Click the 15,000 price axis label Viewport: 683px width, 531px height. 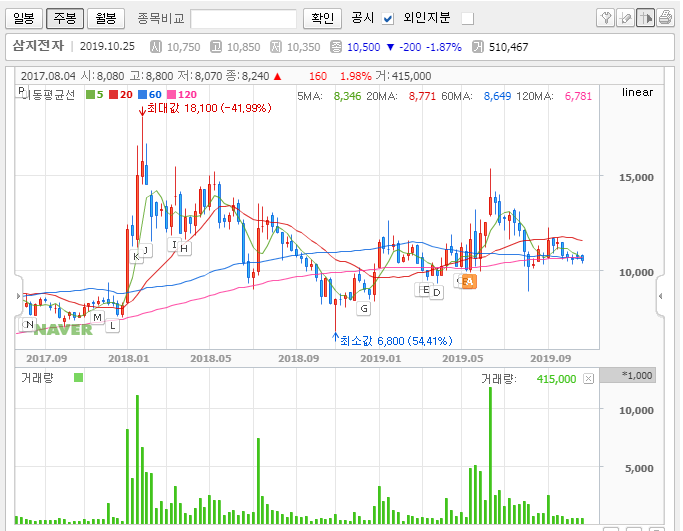point(636,177)
